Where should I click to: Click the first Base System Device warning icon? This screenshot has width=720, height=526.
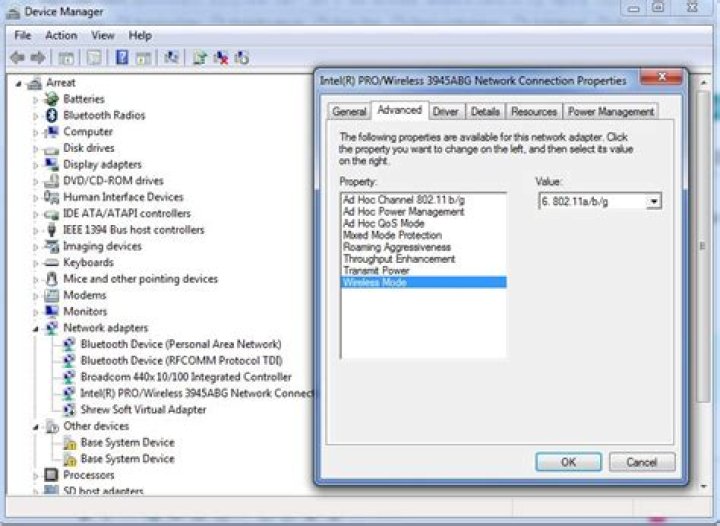pyautogui.click(x=69, y=443)
